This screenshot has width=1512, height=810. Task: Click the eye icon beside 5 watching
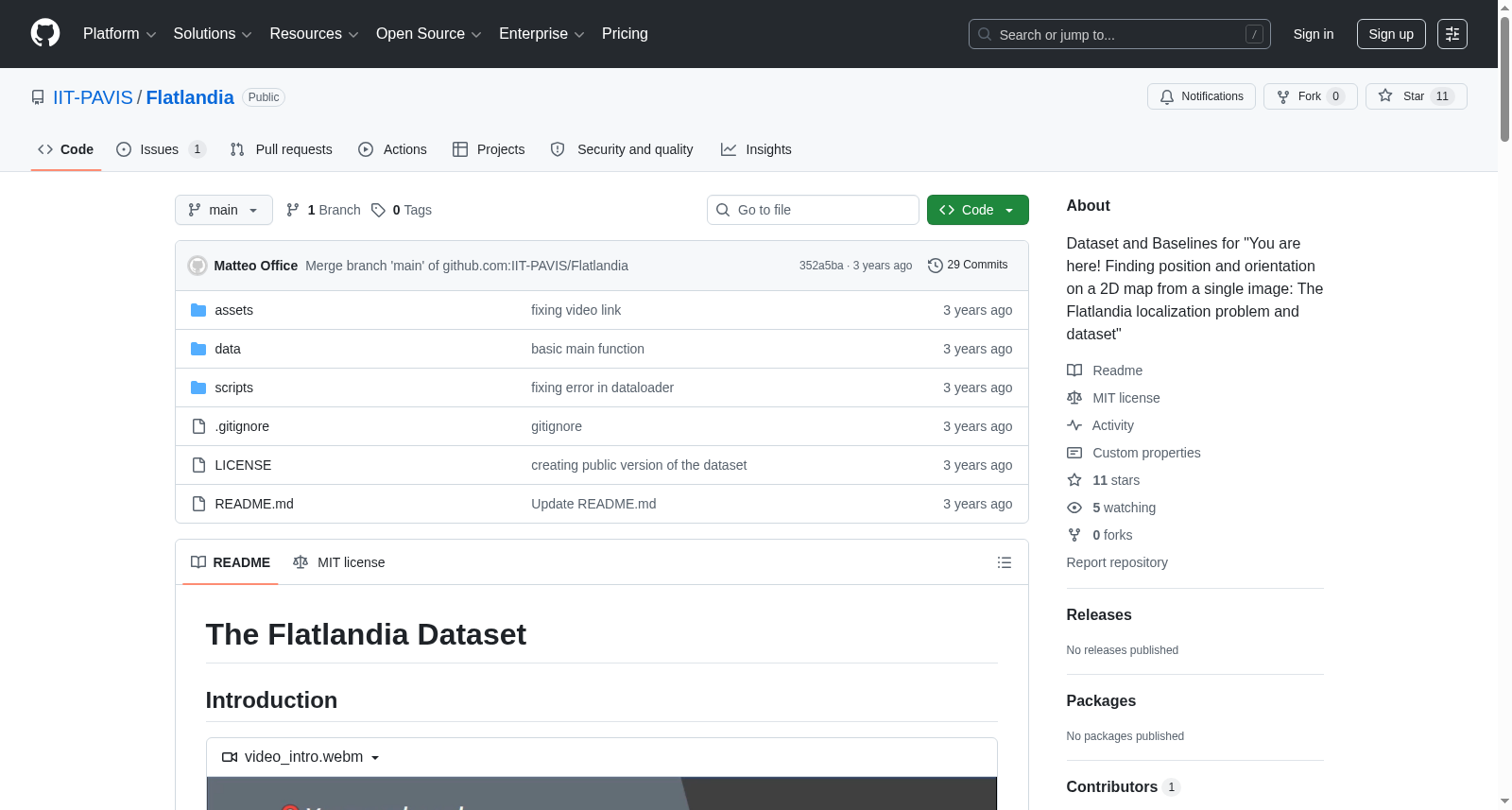[1074, 508]
